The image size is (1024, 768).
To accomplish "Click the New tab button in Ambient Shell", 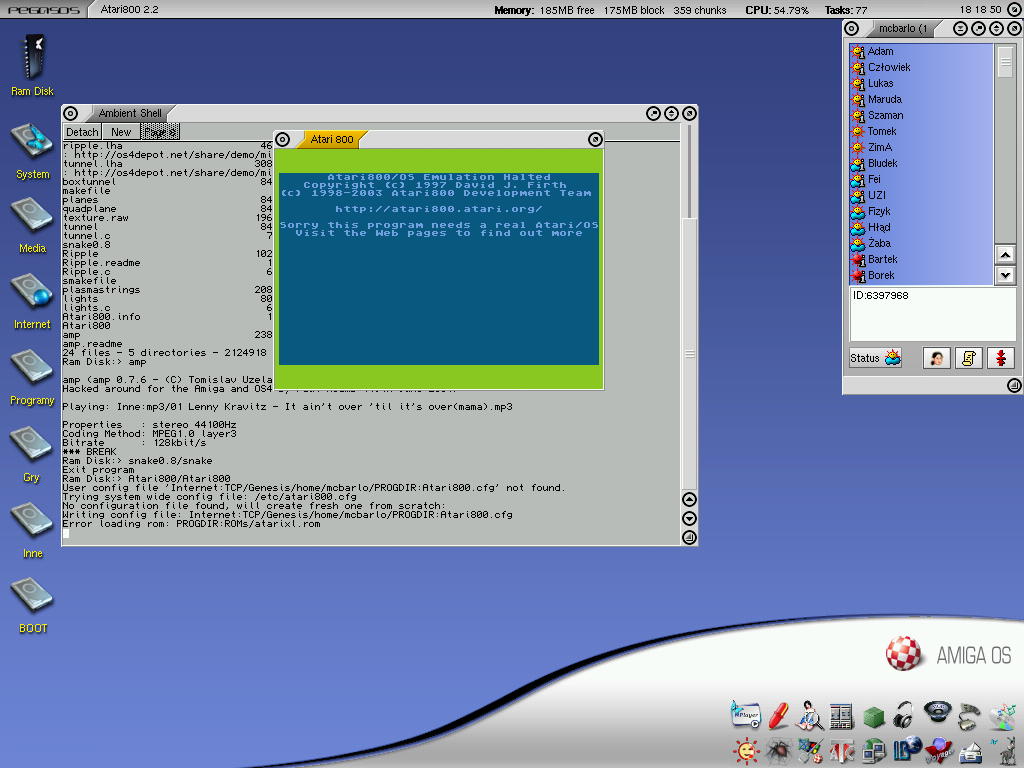I will [121, 132].
